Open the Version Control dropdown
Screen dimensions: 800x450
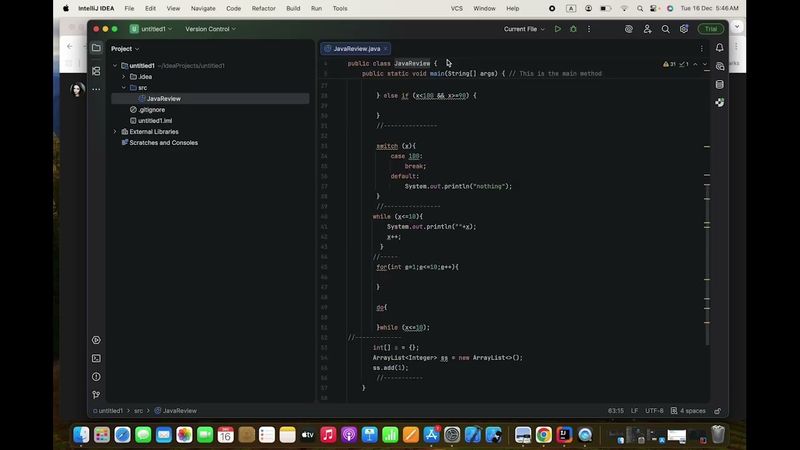(210, 29)
